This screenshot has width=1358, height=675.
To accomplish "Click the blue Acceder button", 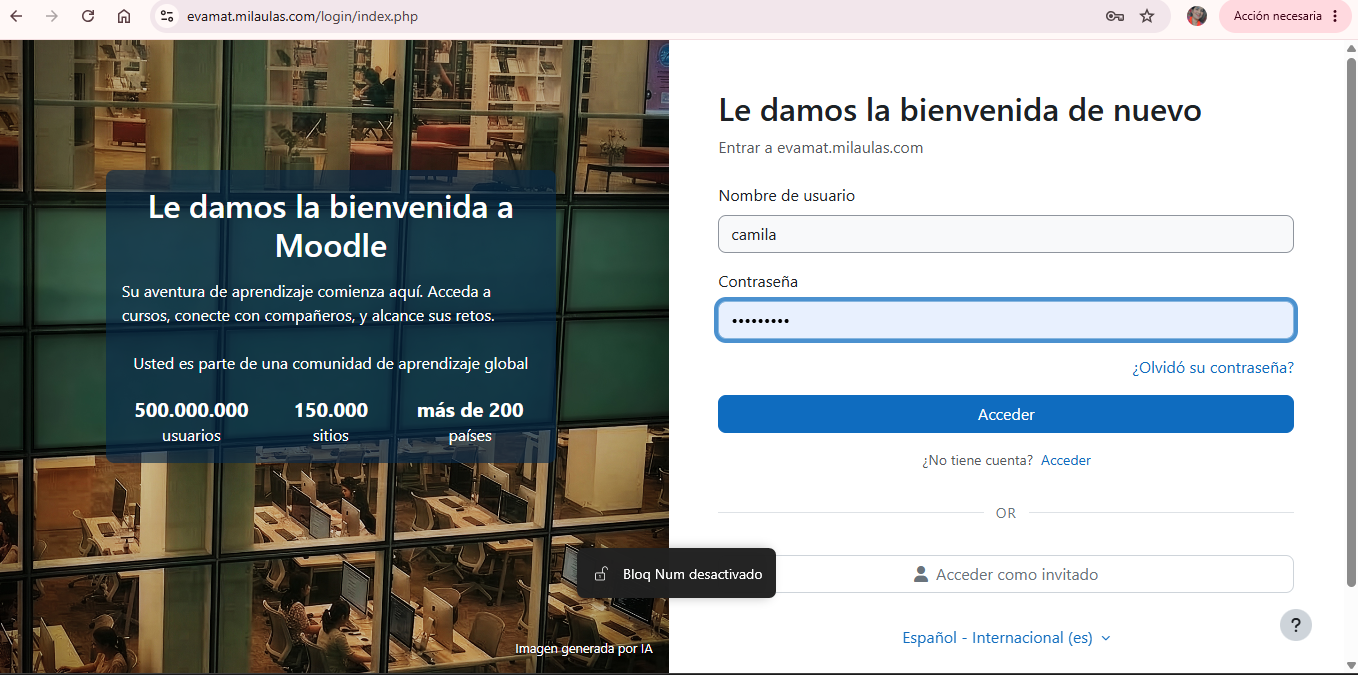I will point(1006,414).
